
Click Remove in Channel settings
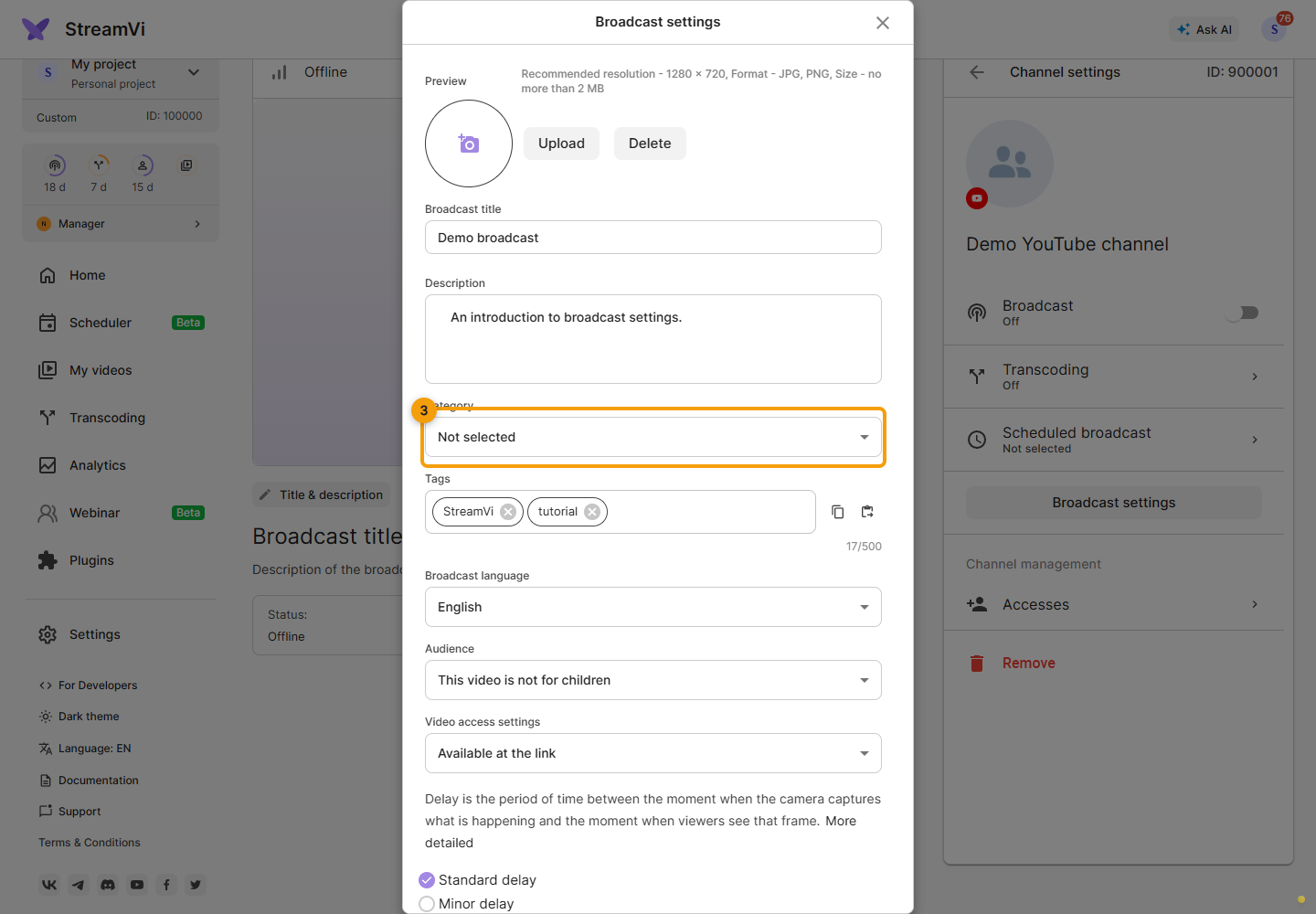pyautogui.click(x=1029, y=664)
